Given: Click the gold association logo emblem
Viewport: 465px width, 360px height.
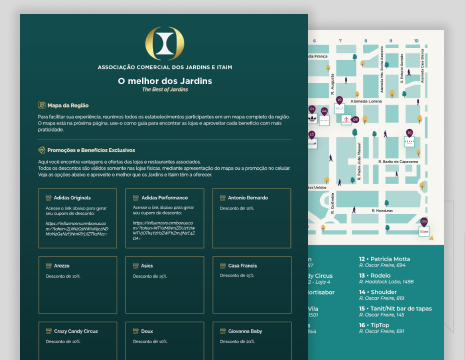Looking at the screenshot, I should pyautogui.click(x=165, y=43).
